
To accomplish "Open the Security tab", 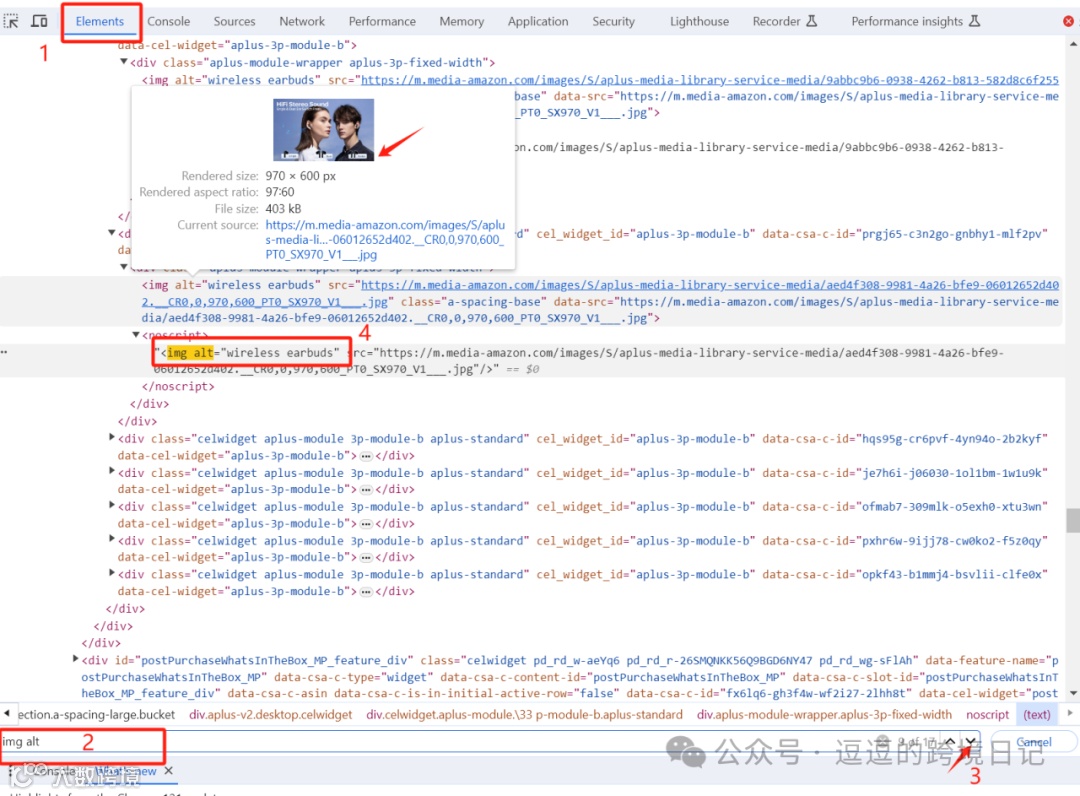I will click(x=614, y=21).
